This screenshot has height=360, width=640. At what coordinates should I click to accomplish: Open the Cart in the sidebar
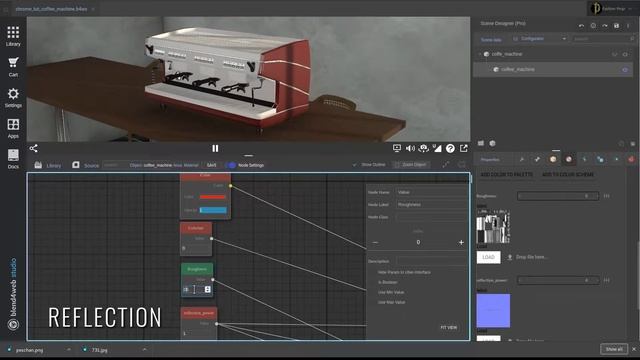point(13,67)
